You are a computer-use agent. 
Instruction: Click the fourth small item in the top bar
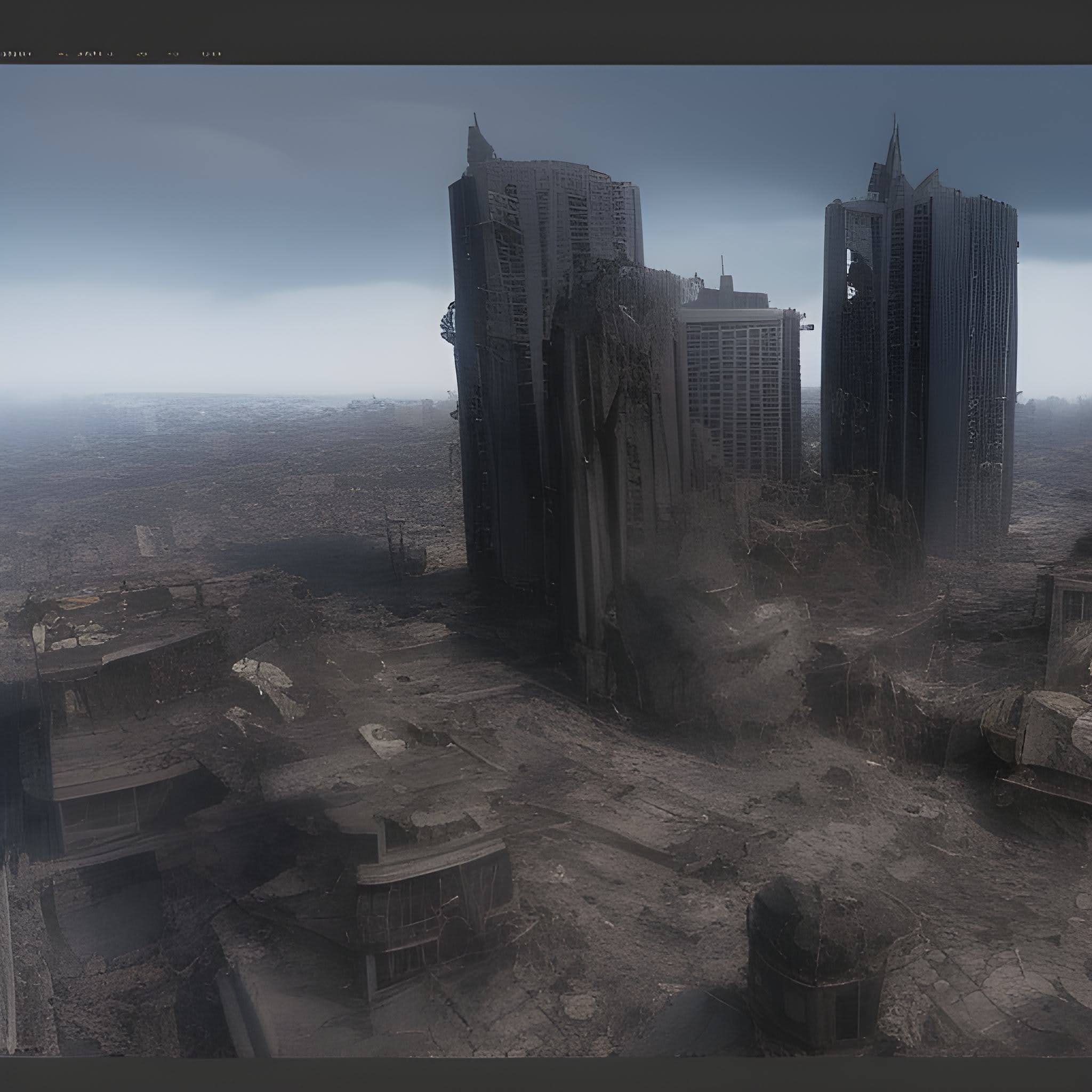(142, 54)
